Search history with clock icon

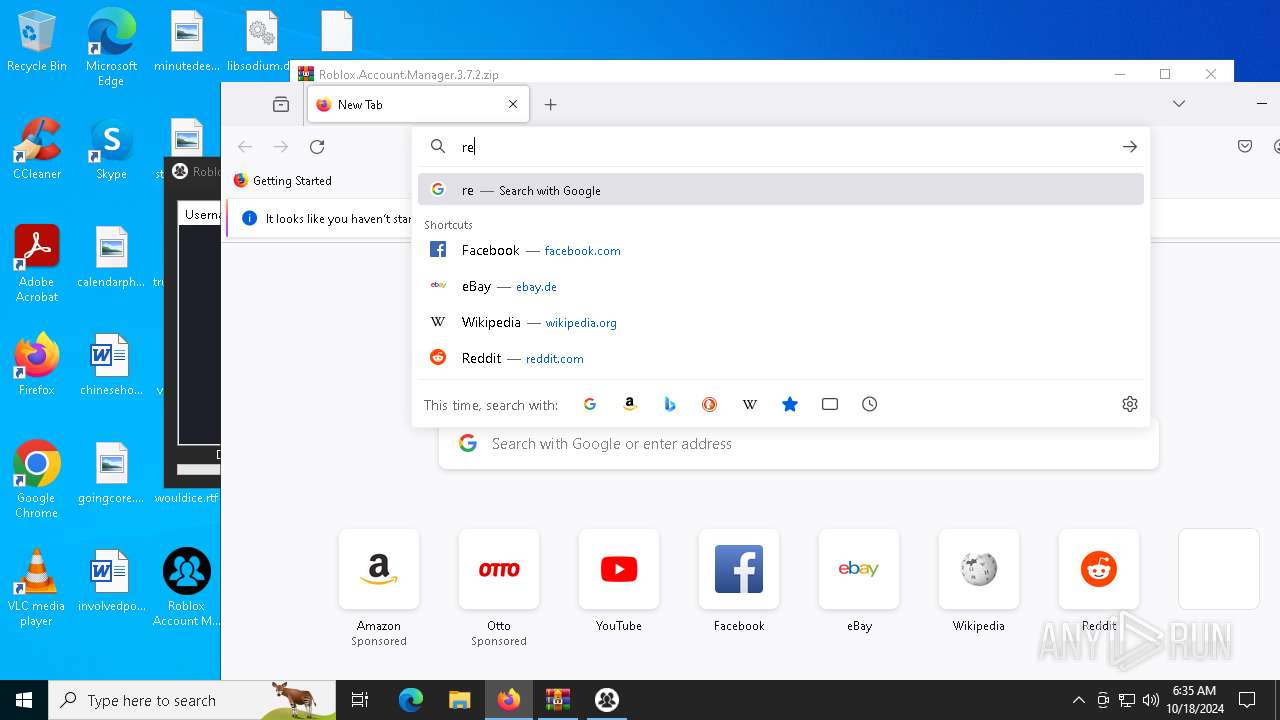click(870, 404)
